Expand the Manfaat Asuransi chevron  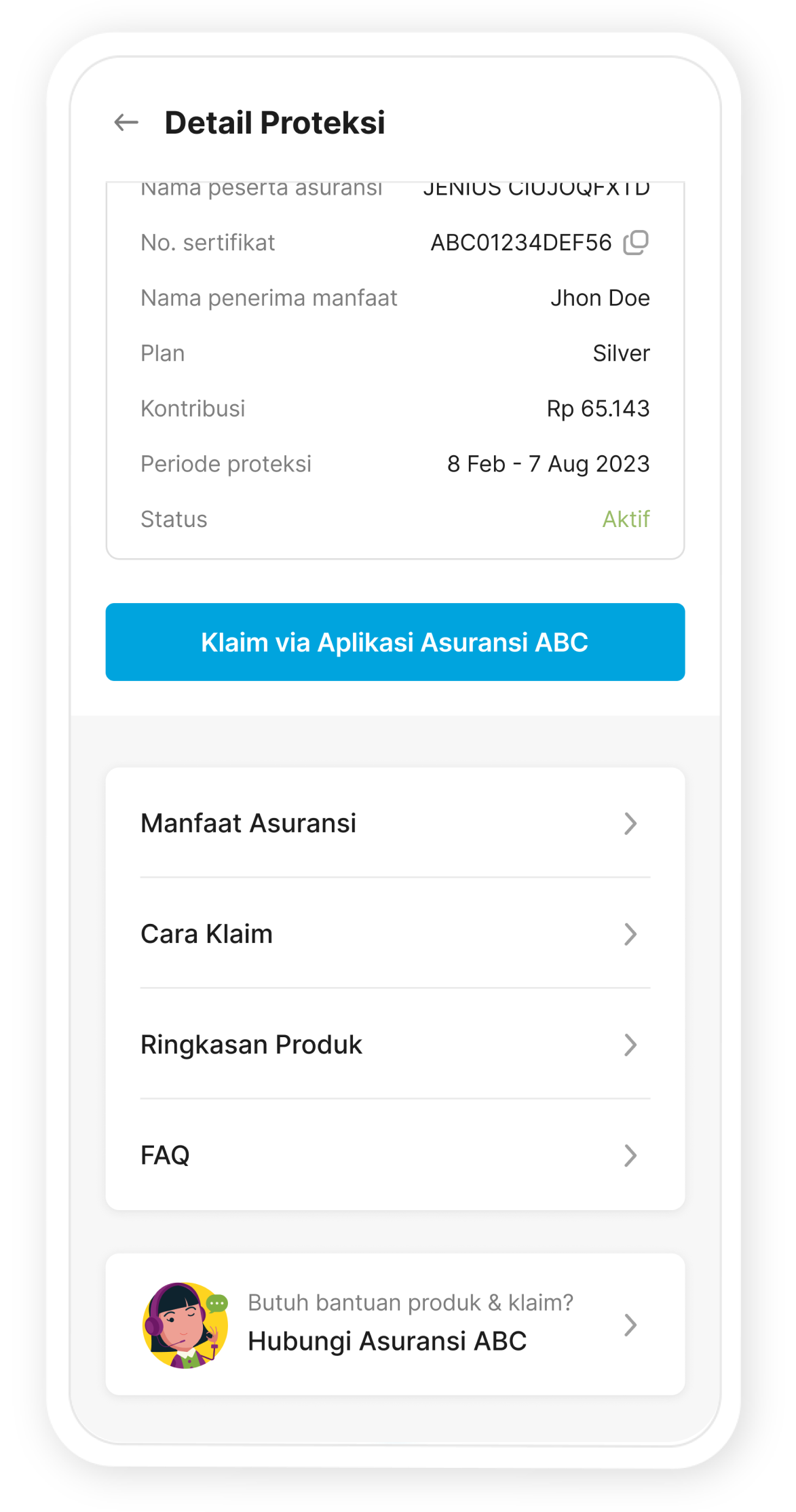630,823
